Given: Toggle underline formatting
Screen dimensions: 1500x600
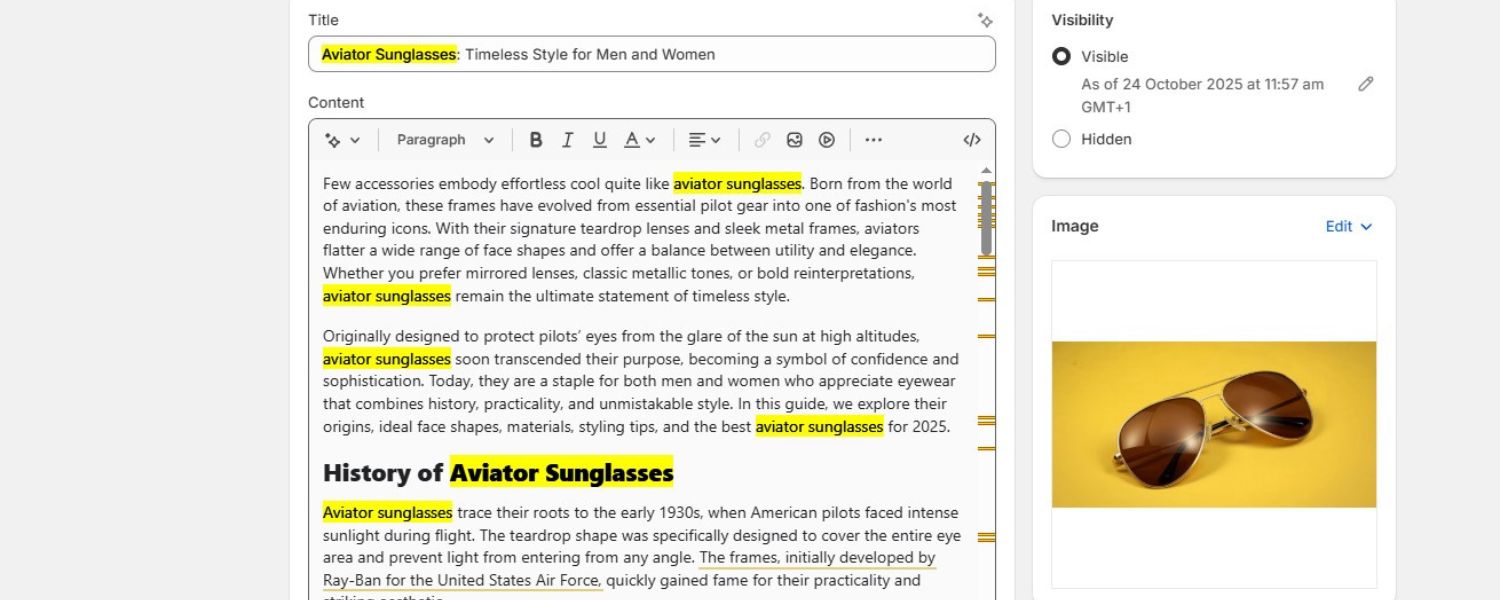Looking at the screenshot, I should pos(599,140).
